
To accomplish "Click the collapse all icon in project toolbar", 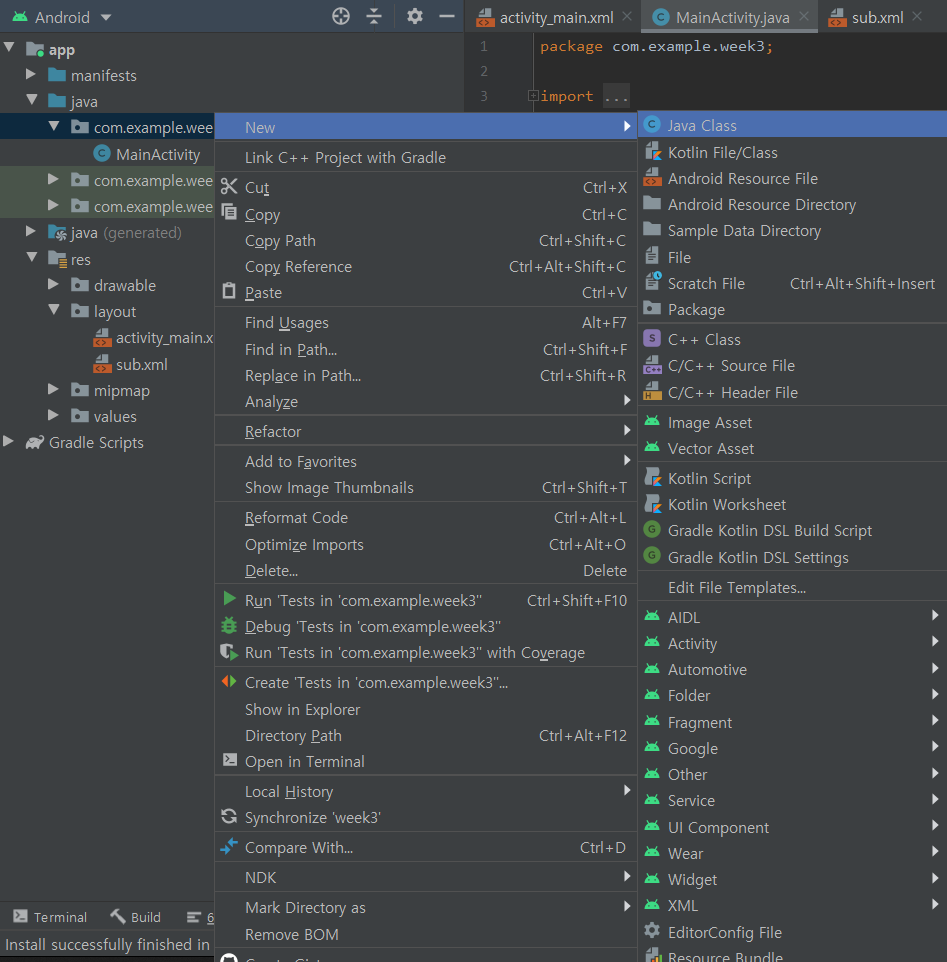I will tap(374, 17).
